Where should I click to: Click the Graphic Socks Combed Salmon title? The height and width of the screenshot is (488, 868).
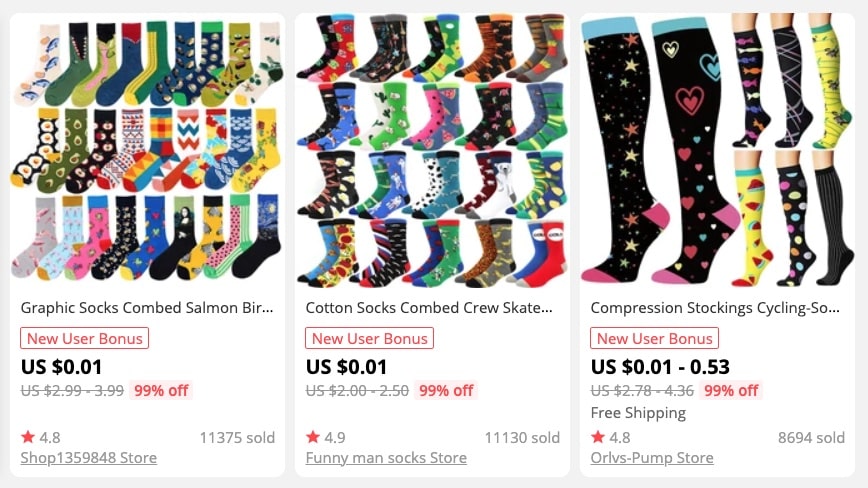[x=147, y=308]
